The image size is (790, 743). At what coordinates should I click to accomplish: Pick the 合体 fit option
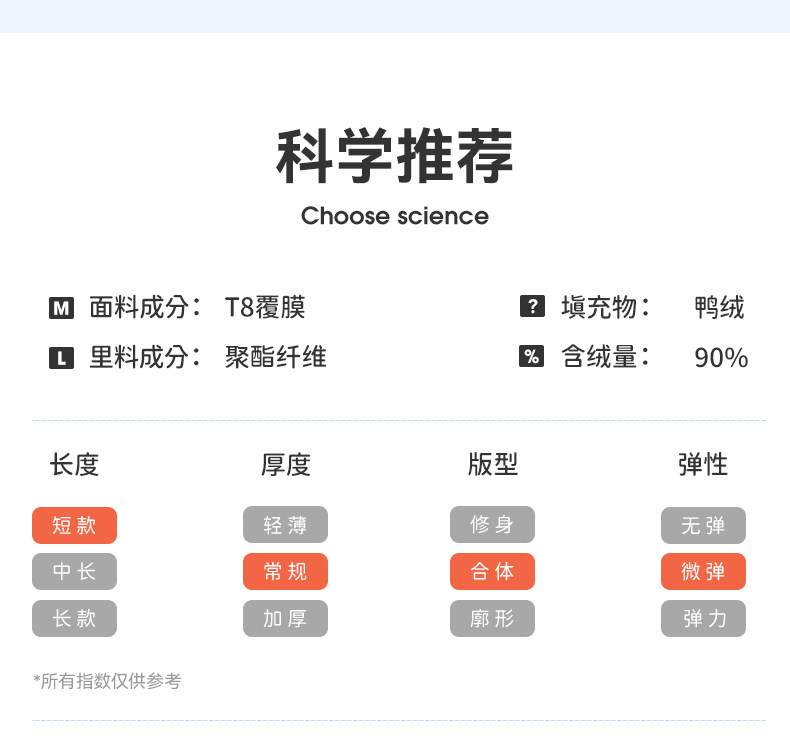(x=492, y=571)
